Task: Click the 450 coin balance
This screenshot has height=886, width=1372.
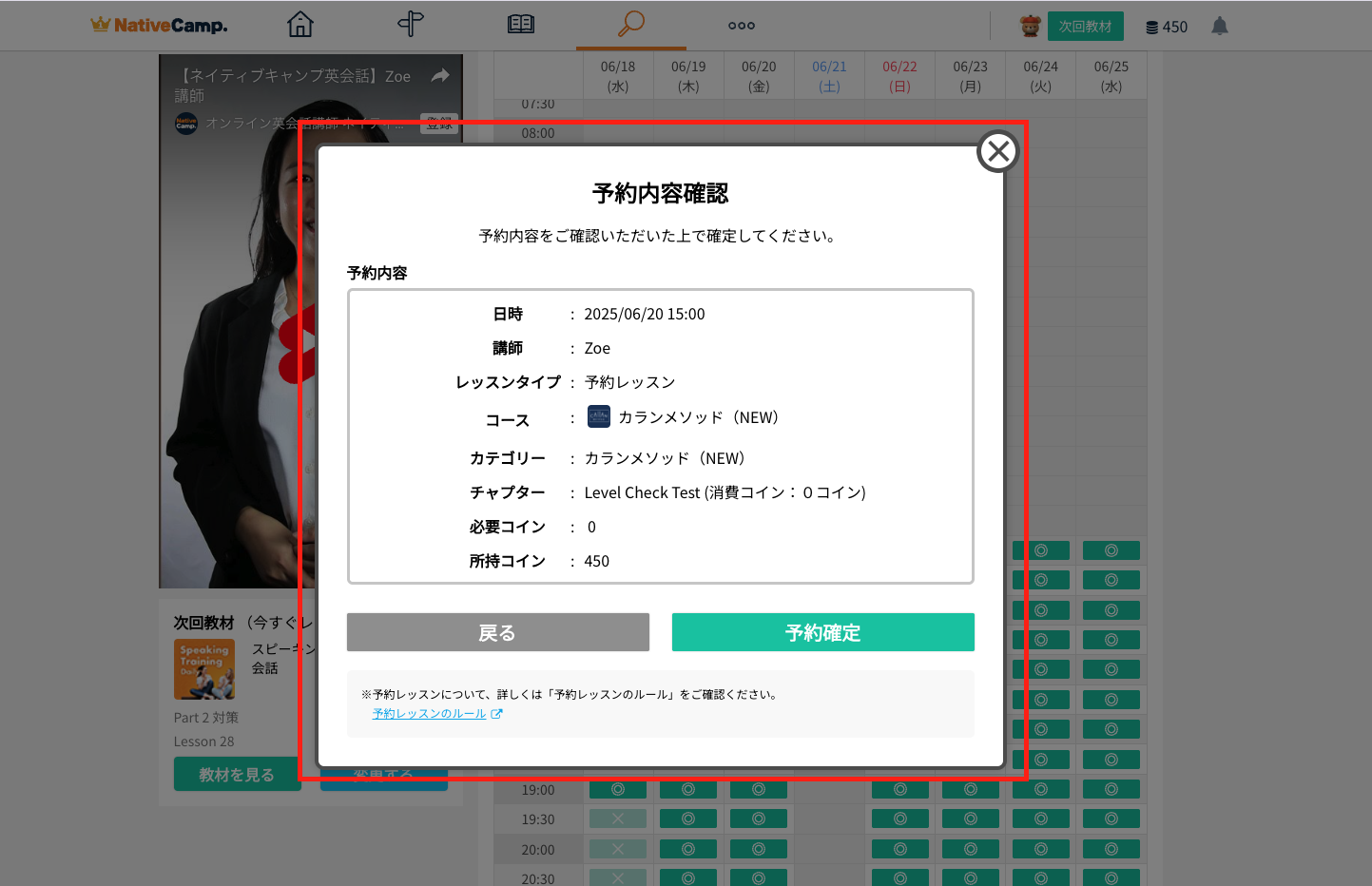Action: point(1167,27)
